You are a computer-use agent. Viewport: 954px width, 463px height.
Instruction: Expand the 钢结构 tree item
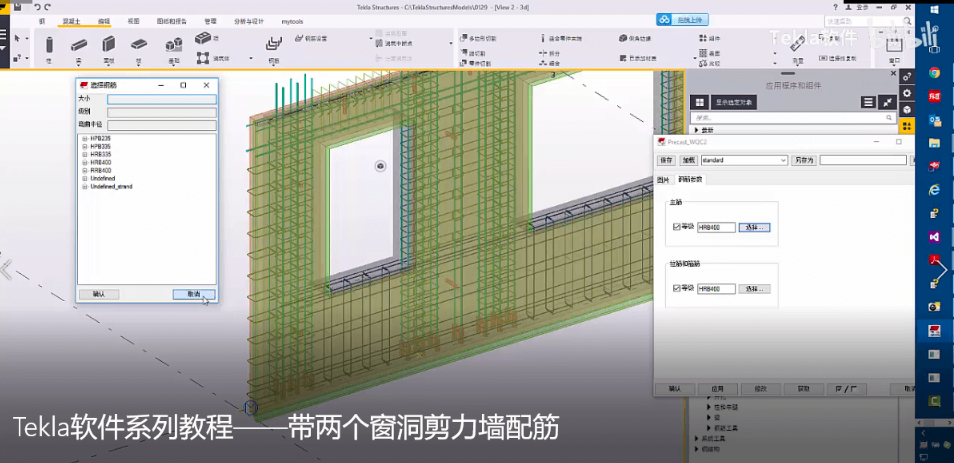(x=697, y=449)
